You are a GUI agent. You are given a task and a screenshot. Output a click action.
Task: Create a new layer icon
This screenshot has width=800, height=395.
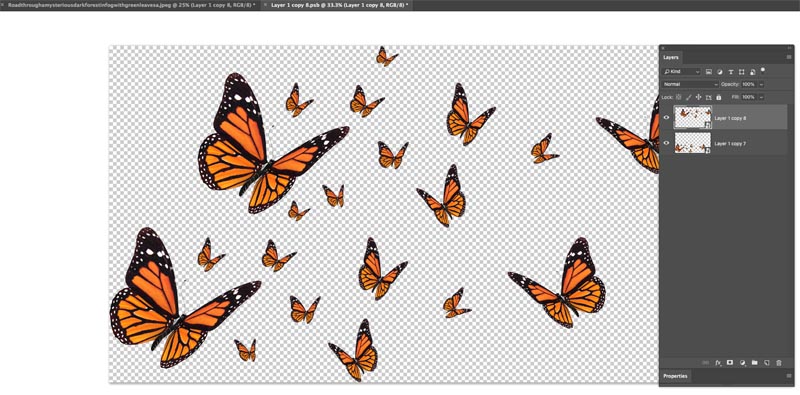click(766, 363)
